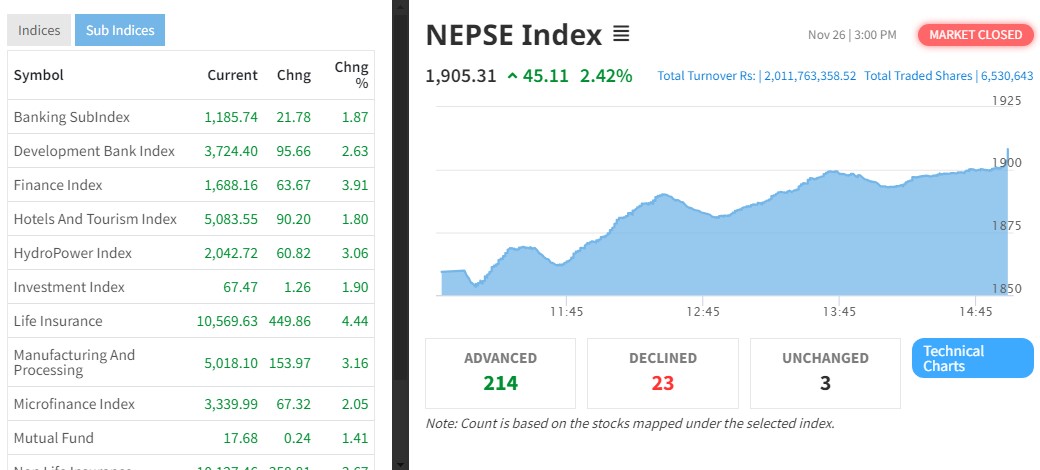
Task: Open the Banking SubIndex row
Action: [x=72, y=117]
